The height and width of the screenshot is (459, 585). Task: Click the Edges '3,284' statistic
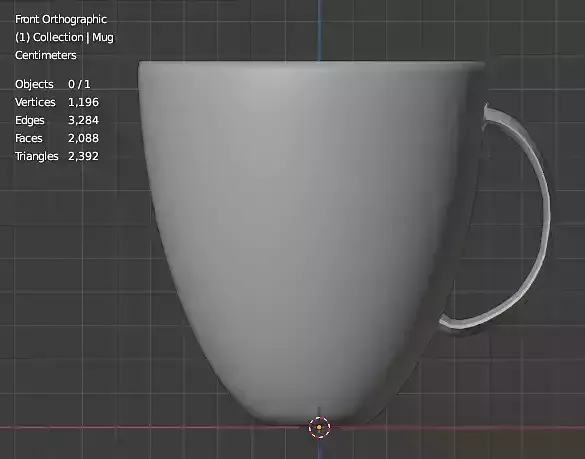pyautogui.click(x=83, y=120)
